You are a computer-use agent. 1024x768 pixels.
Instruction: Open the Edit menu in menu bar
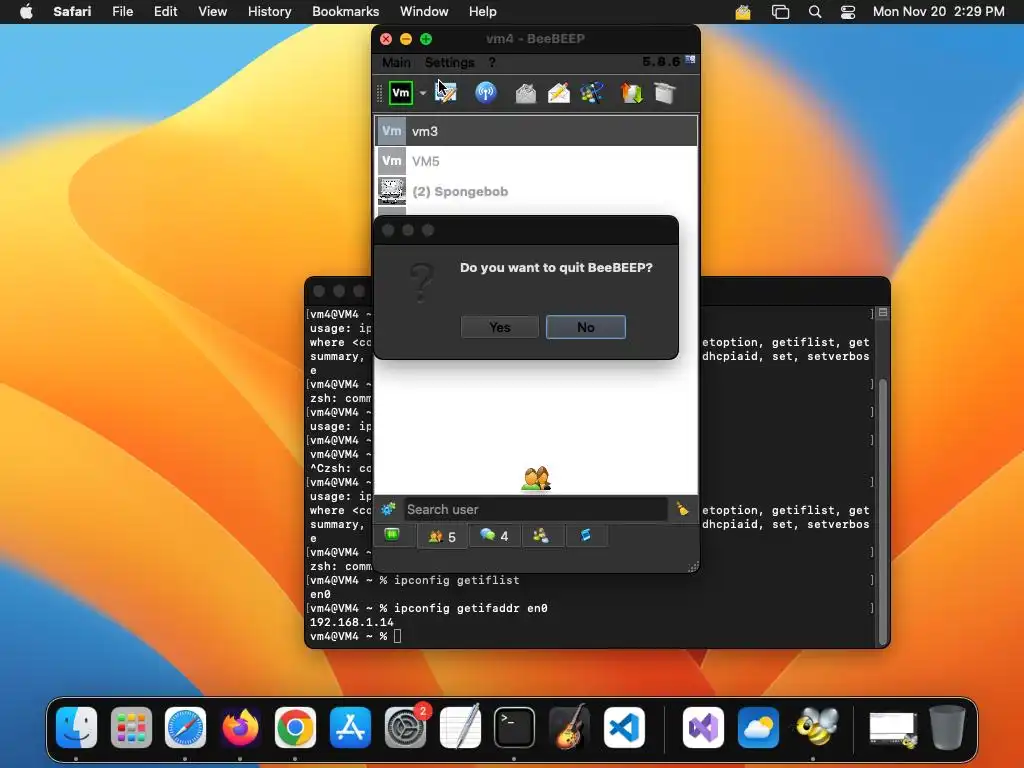165,12
